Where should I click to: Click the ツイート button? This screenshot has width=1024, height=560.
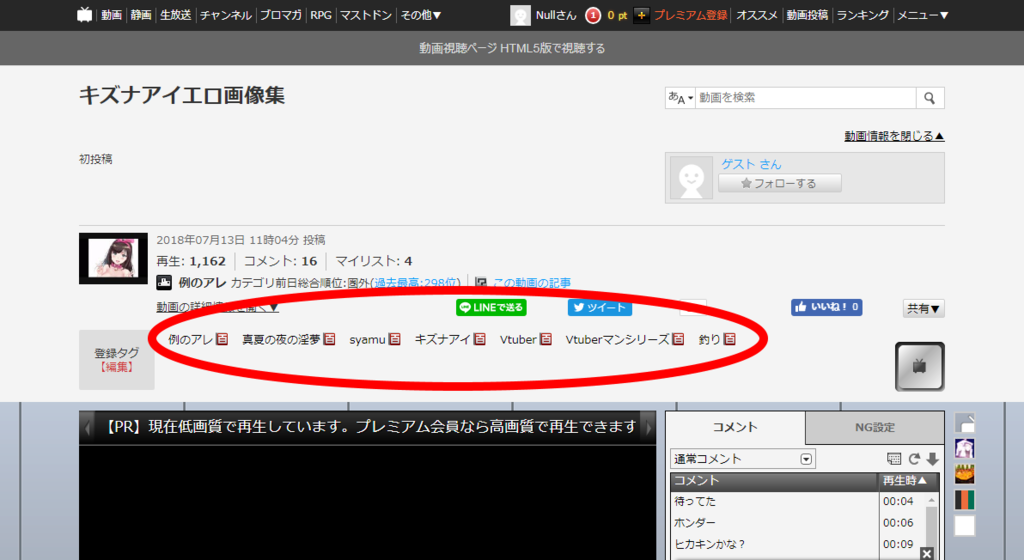pos(600,307)
